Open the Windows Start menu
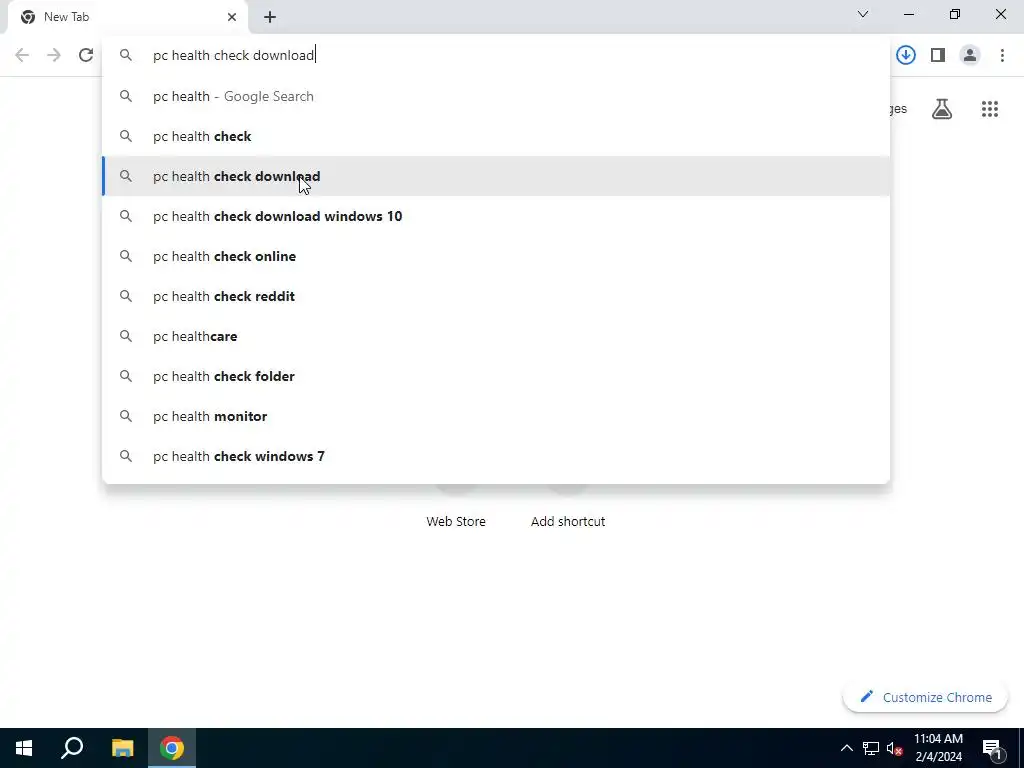1024x768 pixels. pyautogui.click(x=24, y=748)
